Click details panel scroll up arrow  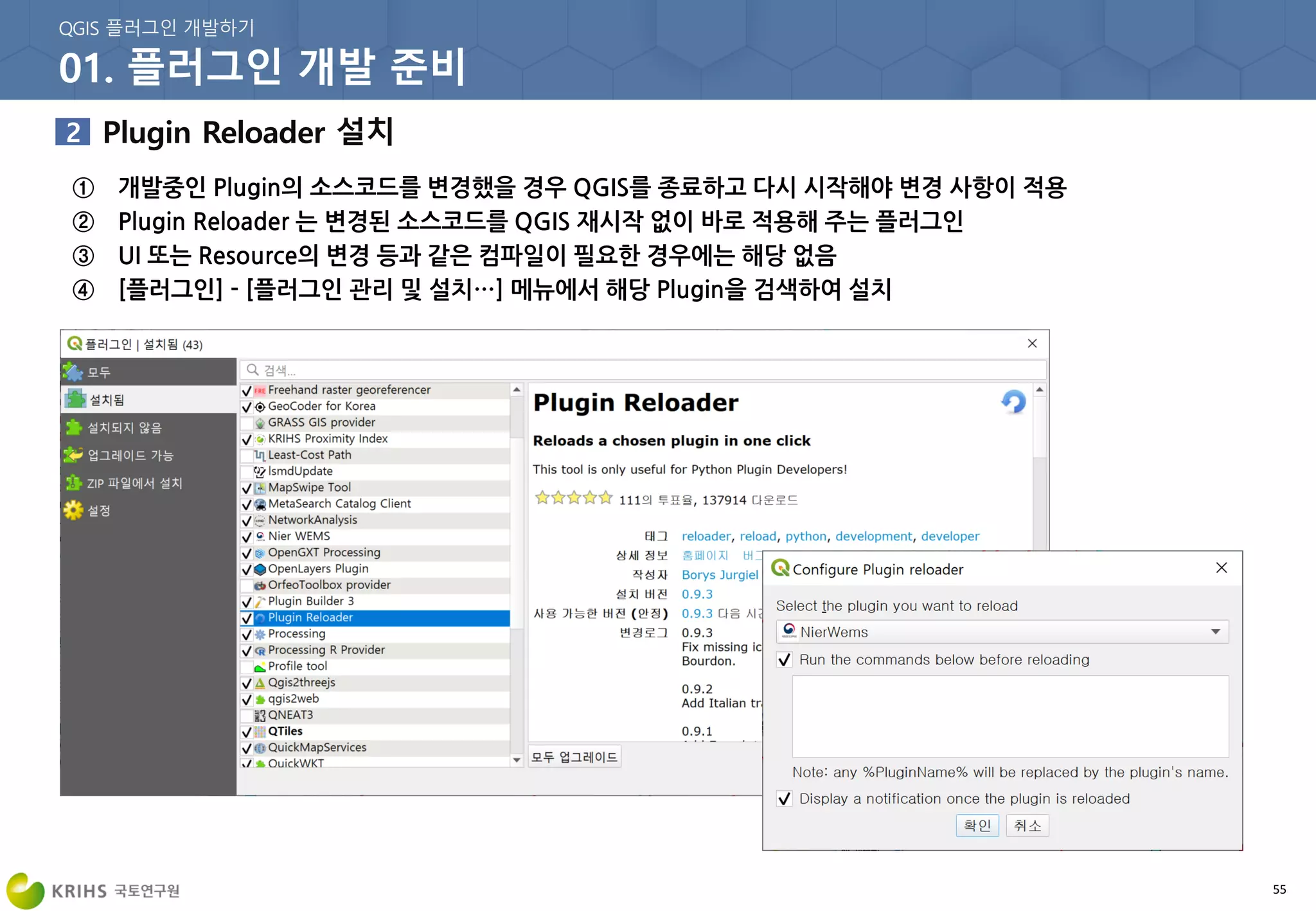1040,390
